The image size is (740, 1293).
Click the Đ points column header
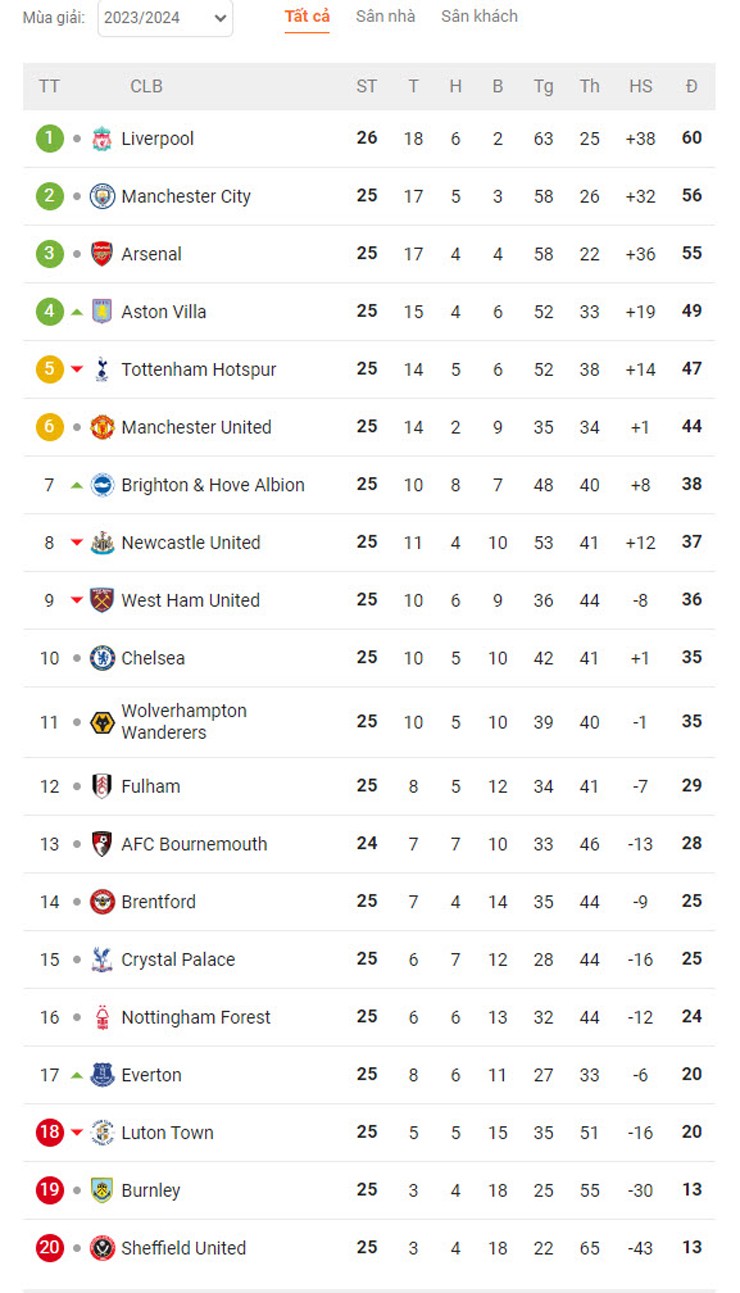tap(692, 87)
